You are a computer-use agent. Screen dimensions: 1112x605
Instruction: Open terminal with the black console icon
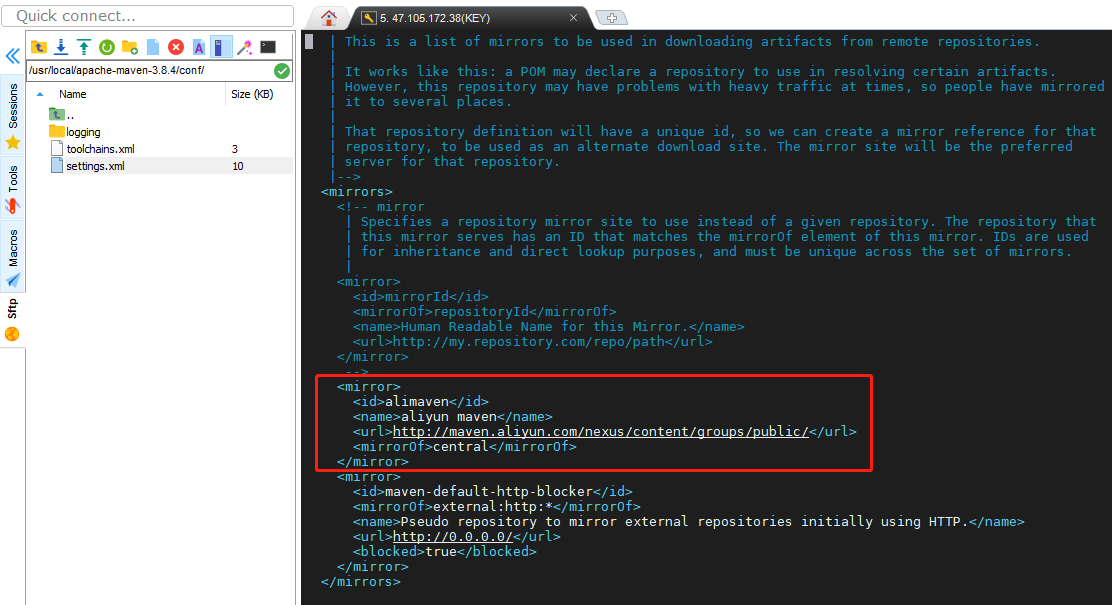coord(268,48)
